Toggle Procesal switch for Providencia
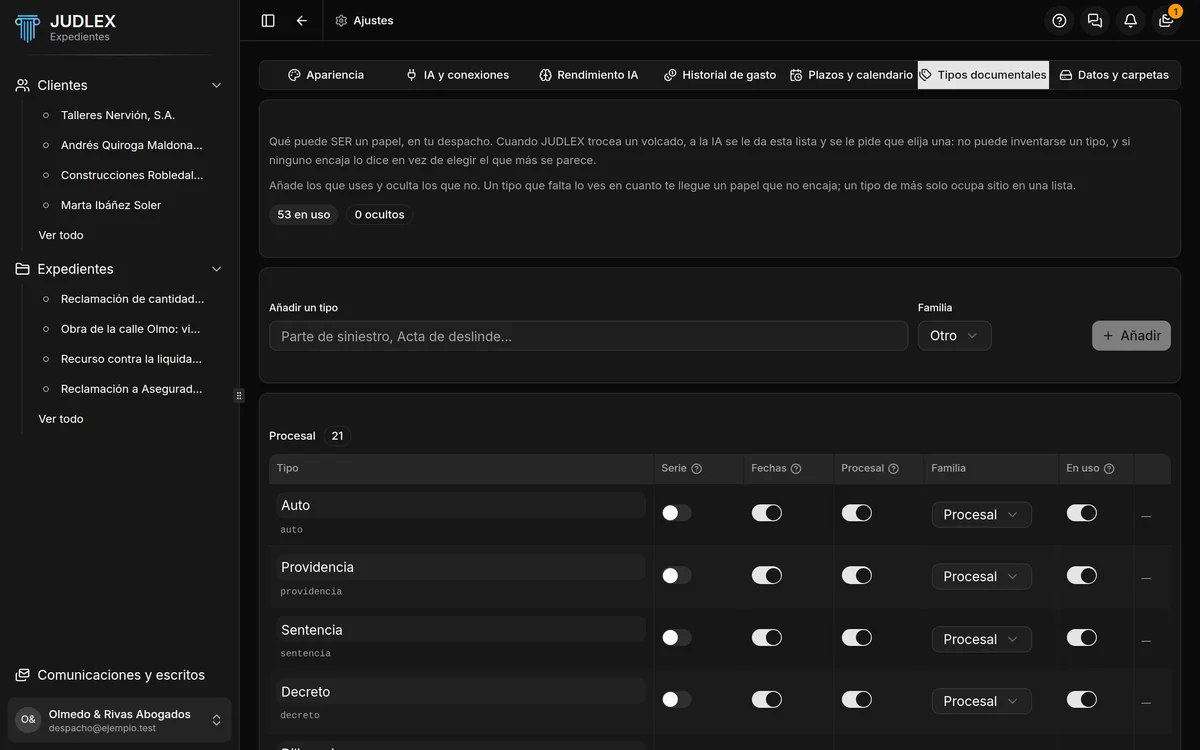 [856, 575]
